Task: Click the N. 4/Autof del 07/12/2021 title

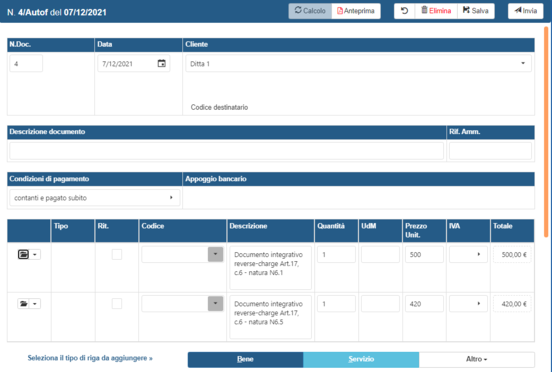Action: click(x=57, y=12)
